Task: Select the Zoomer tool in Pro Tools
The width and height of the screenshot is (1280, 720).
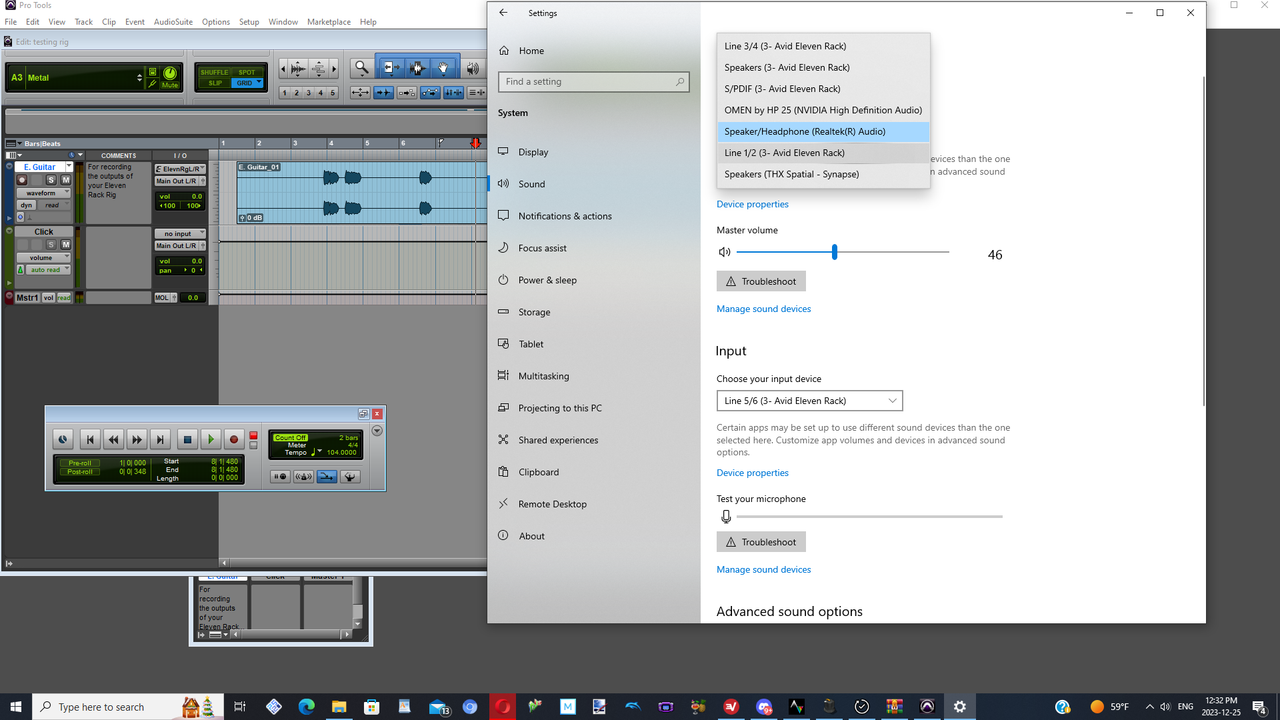Action: click(x=362, y=68)
